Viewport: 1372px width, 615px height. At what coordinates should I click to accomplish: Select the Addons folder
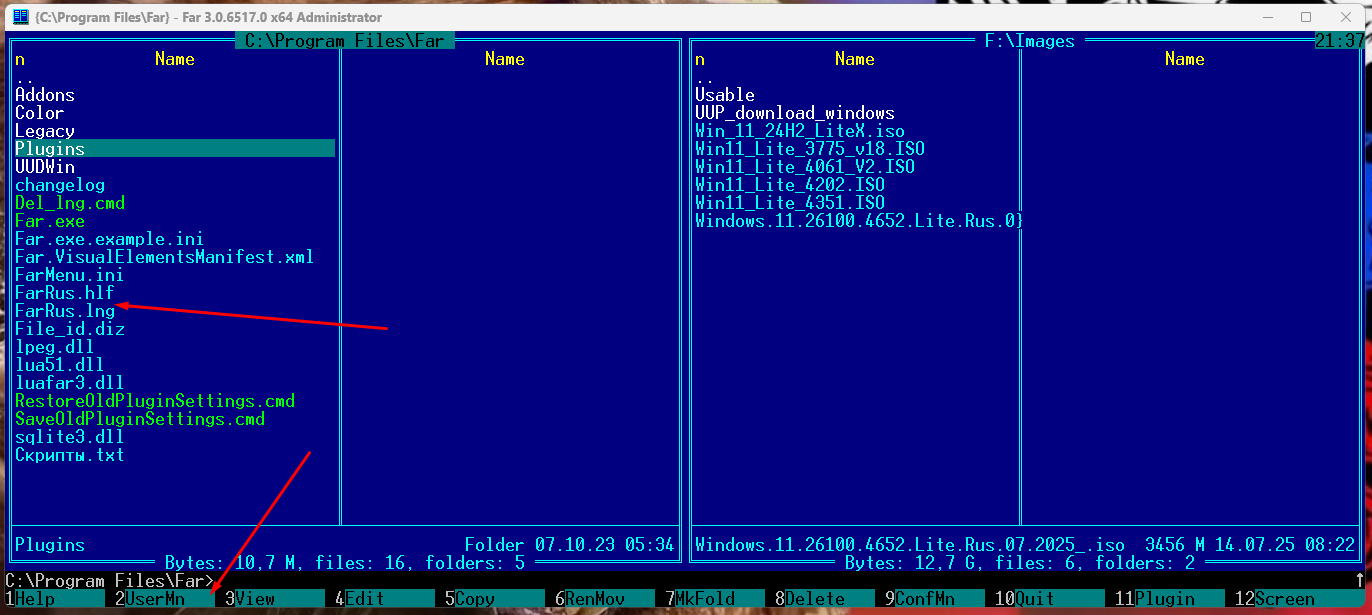pyautogui.click(x=45, y=95)
